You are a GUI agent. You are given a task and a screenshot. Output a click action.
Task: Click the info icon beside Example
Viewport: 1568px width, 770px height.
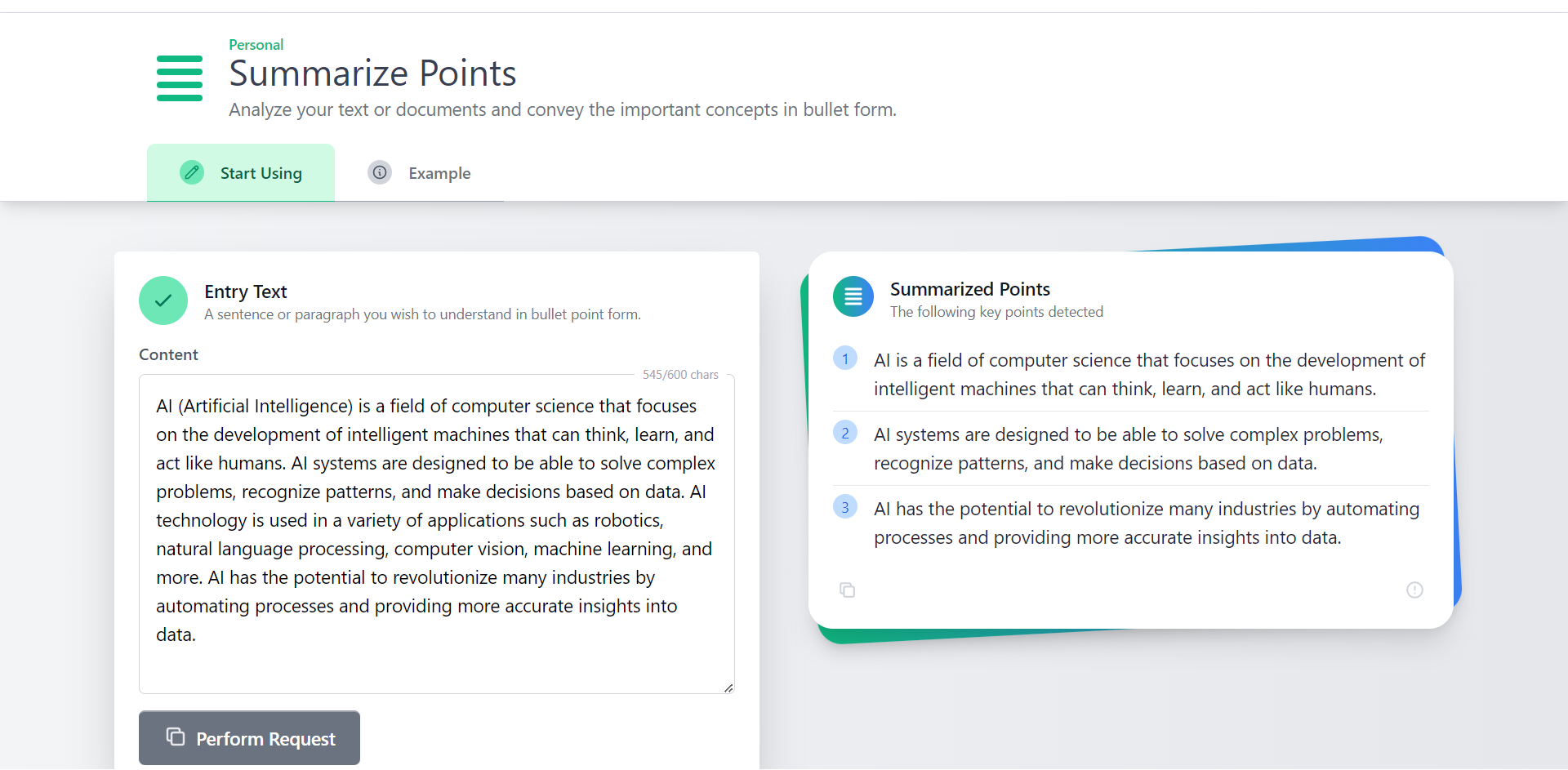380,172
